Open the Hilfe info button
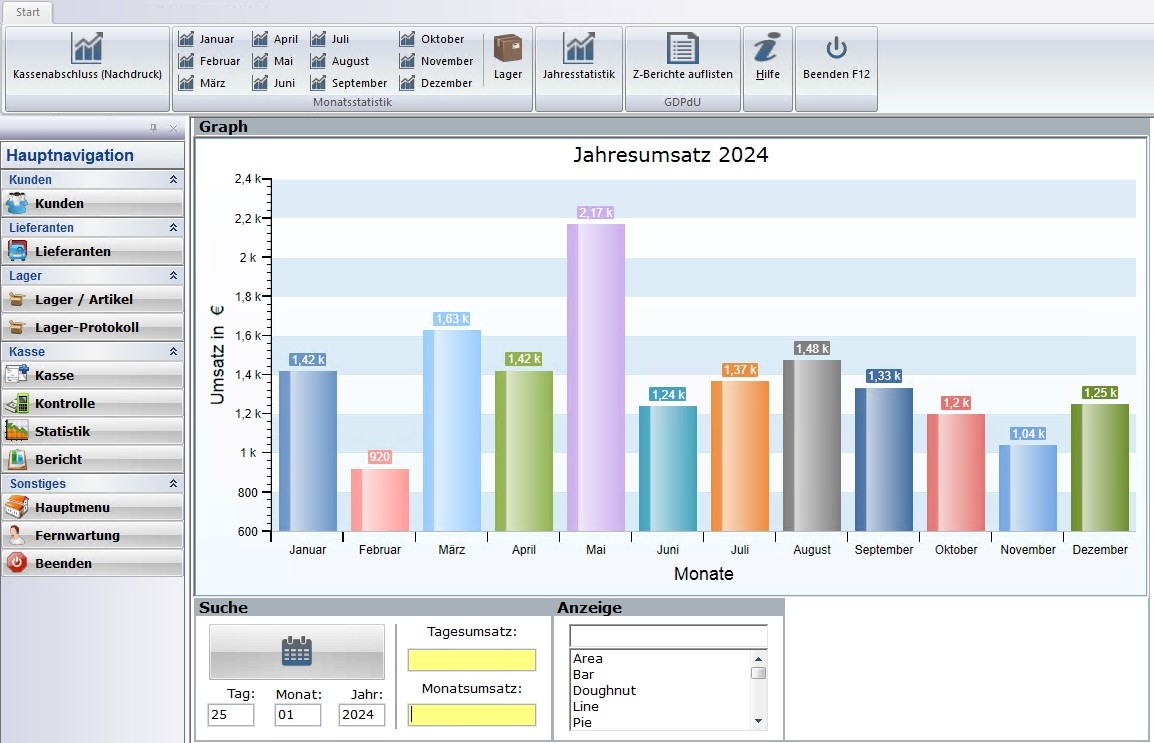Image resolution: width=1154 pixels, height=743 pixels. pyautogui.click(x=768, y=68)
